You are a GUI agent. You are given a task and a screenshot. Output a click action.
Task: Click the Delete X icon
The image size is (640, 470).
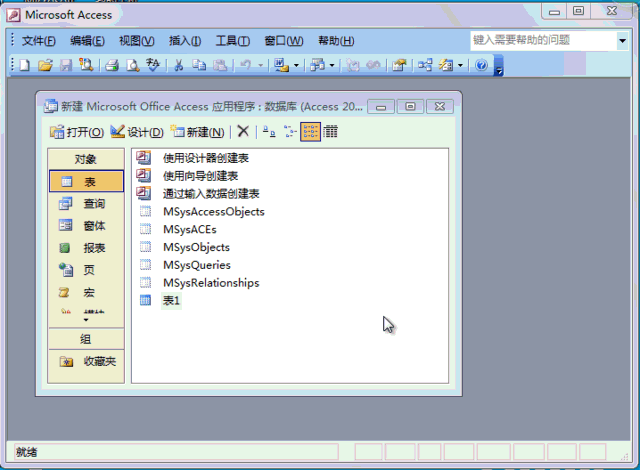pyautogui.click(x=243, y=131)
